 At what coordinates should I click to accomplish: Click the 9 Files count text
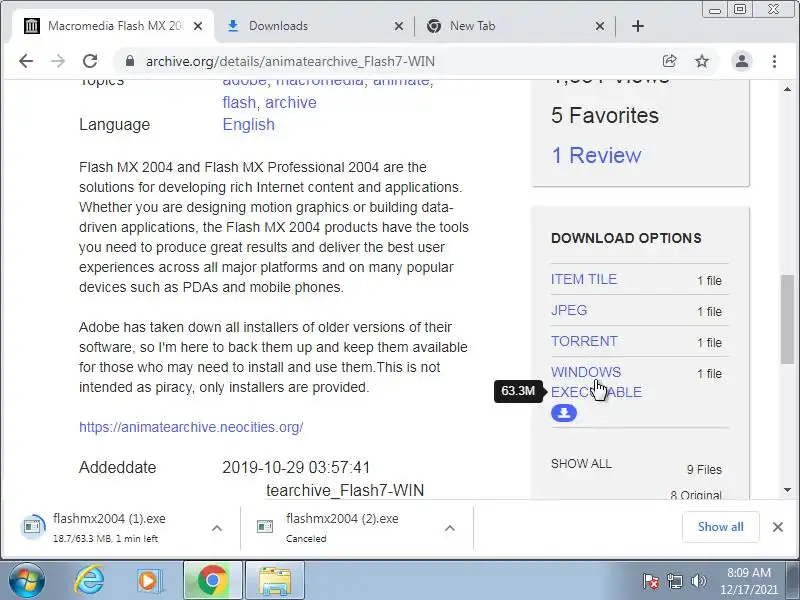[x=704, y=469]
